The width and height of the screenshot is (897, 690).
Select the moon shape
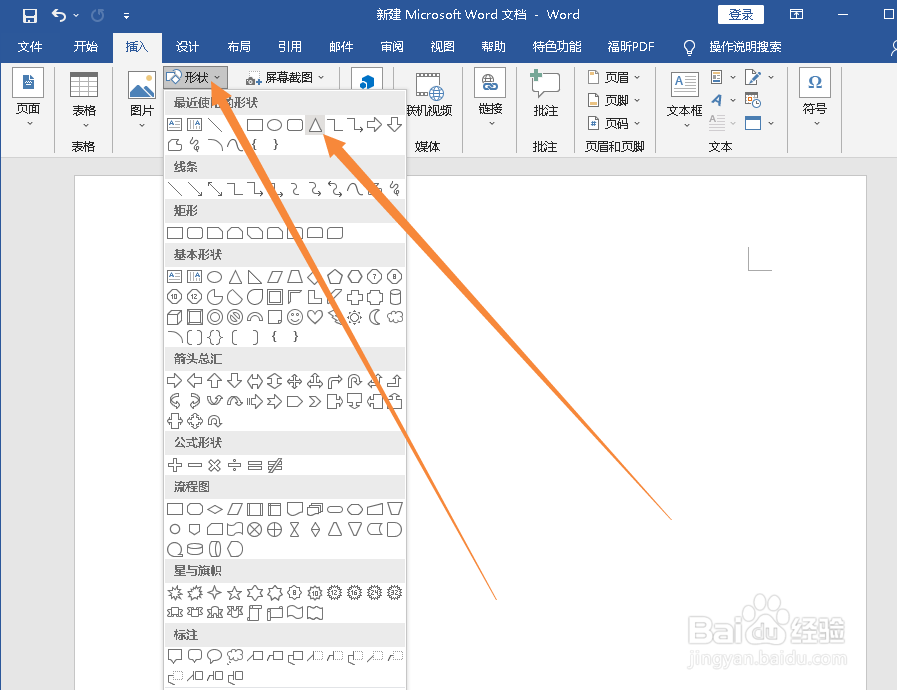pyautogui.click(x=375, y=317)
